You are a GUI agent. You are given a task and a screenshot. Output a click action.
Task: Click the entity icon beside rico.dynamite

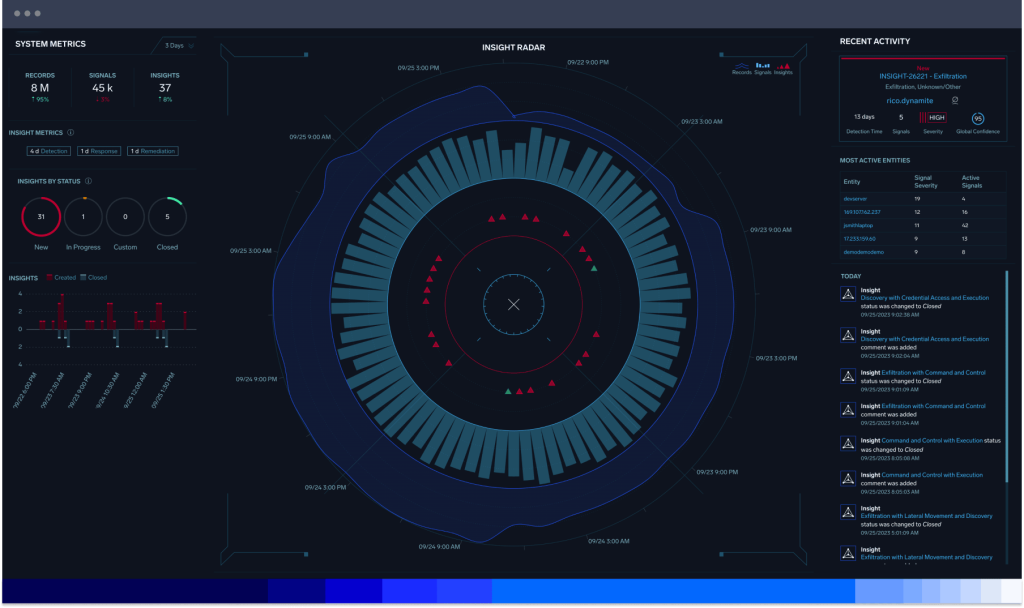pyautogui.click(x=955, y=100)
